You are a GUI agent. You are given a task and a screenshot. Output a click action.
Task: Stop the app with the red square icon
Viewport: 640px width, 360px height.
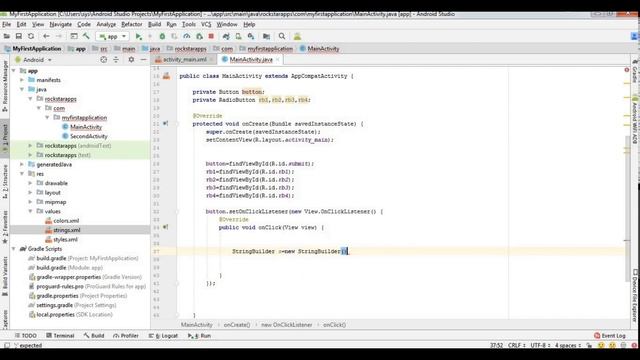(x=211, y=37)
